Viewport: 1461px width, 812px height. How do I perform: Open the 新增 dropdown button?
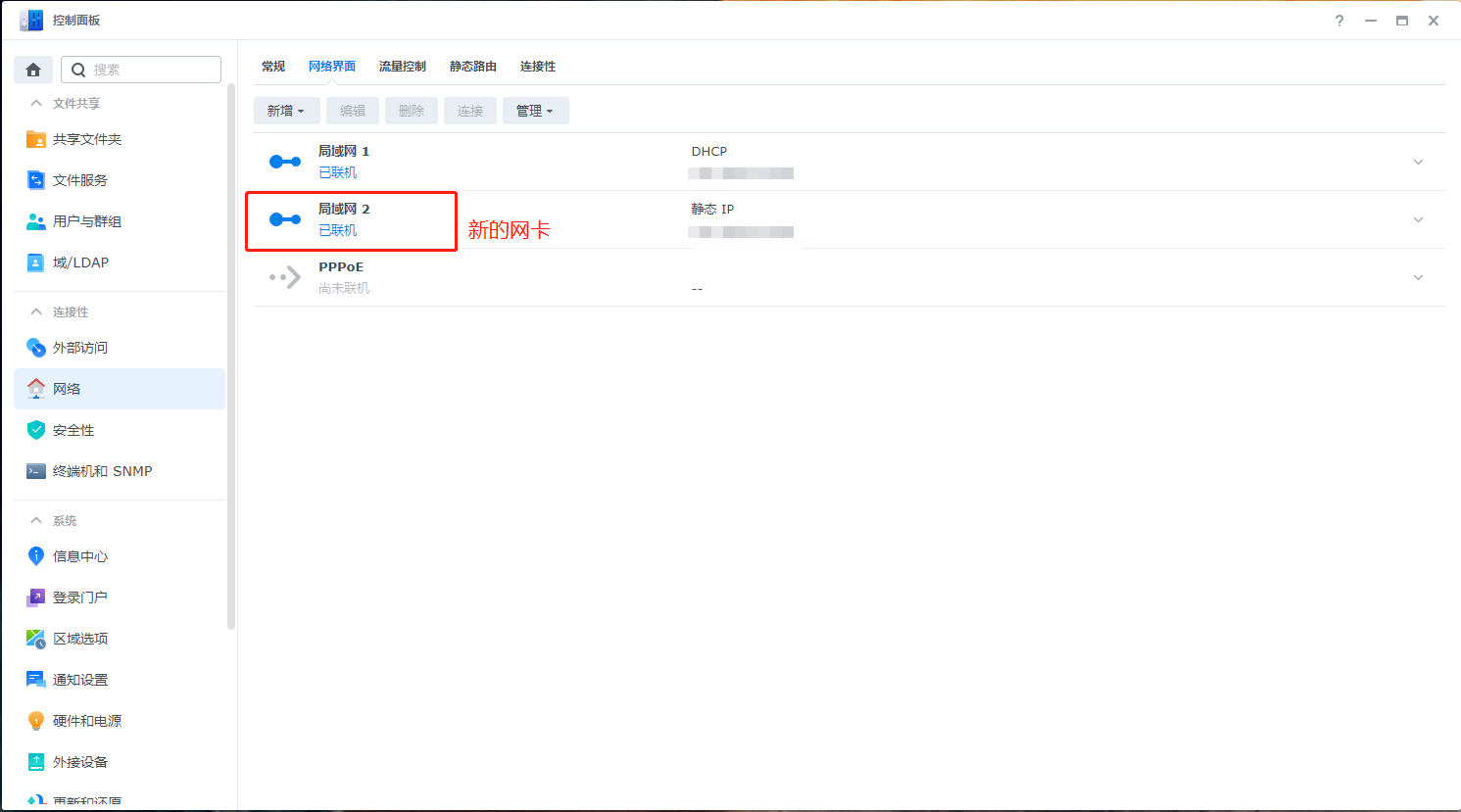pyautogui.click(x=285, y=111)
